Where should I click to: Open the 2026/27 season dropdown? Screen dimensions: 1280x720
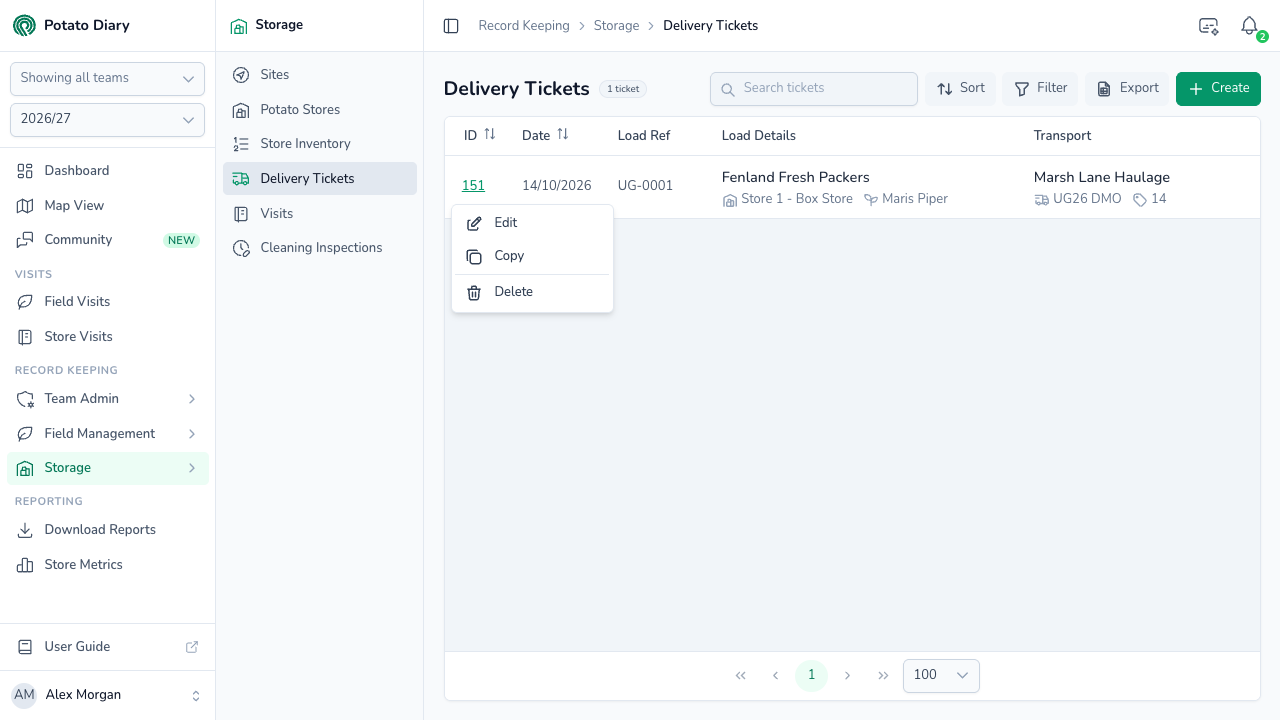[107, 120]
